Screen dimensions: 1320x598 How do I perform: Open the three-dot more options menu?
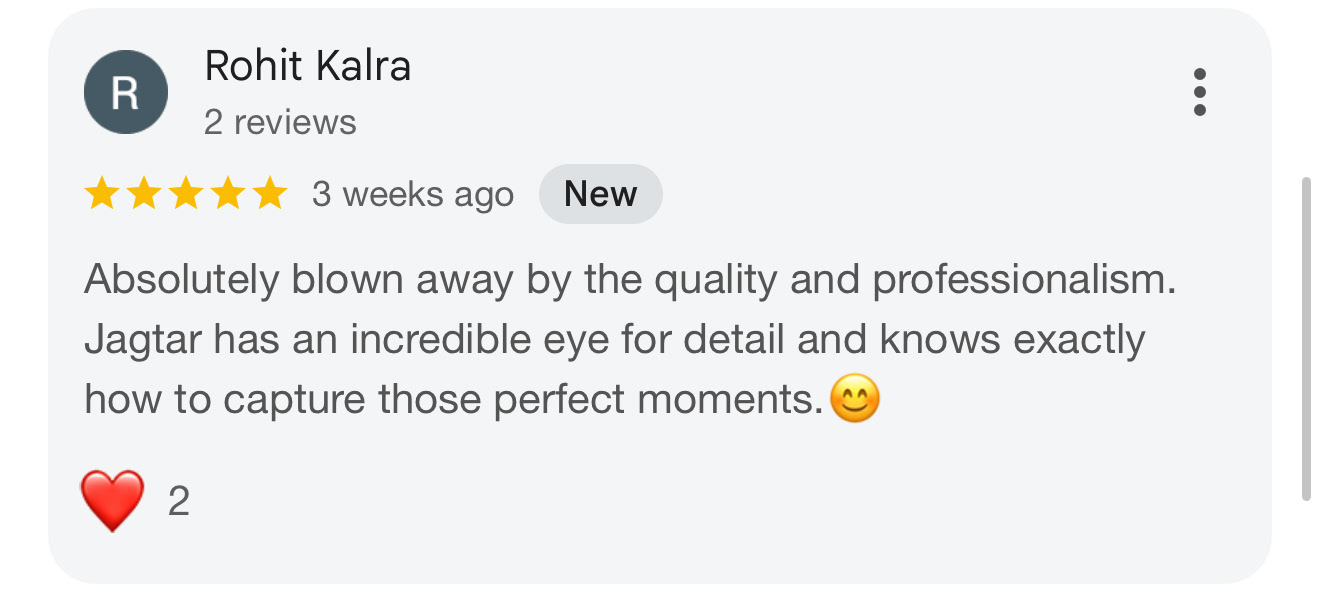(x=1199, y=92)
